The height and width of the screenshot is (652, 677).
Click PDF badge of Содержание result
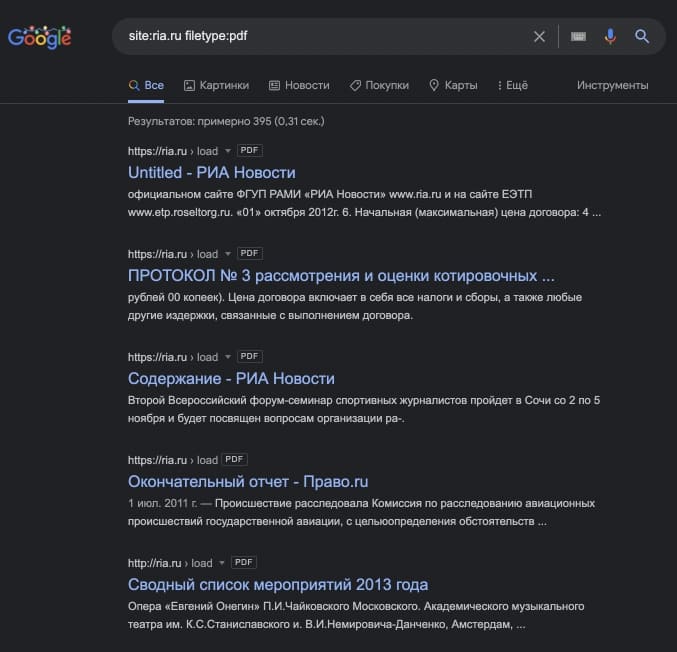point(250,356)
